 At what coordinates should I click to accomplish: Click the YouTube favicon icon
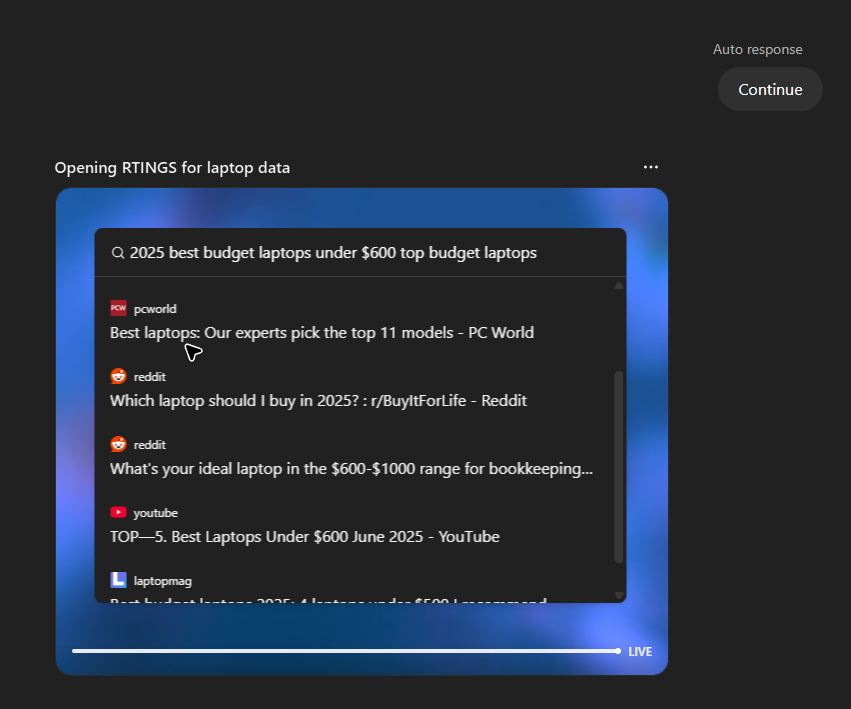point(118,512)
